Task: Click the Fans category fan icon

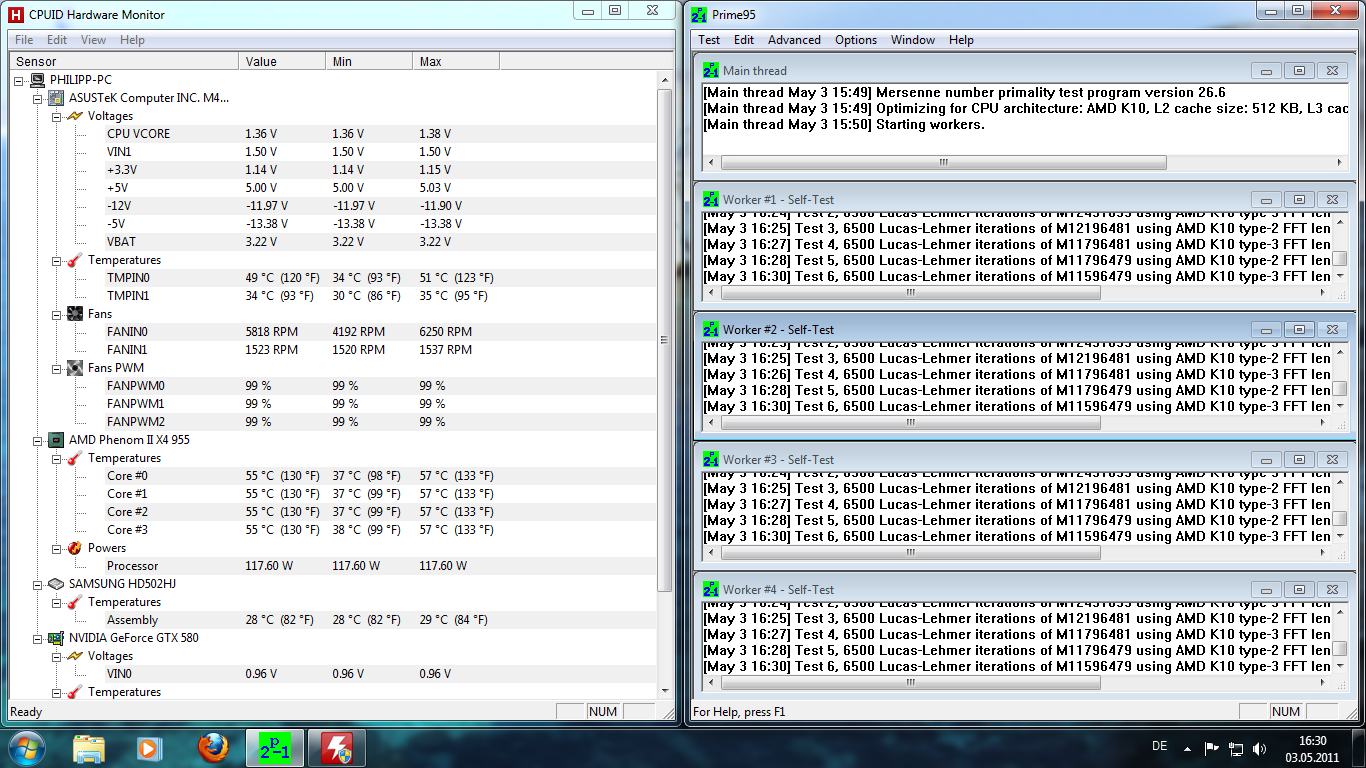Action: click(x=75, y=314)
